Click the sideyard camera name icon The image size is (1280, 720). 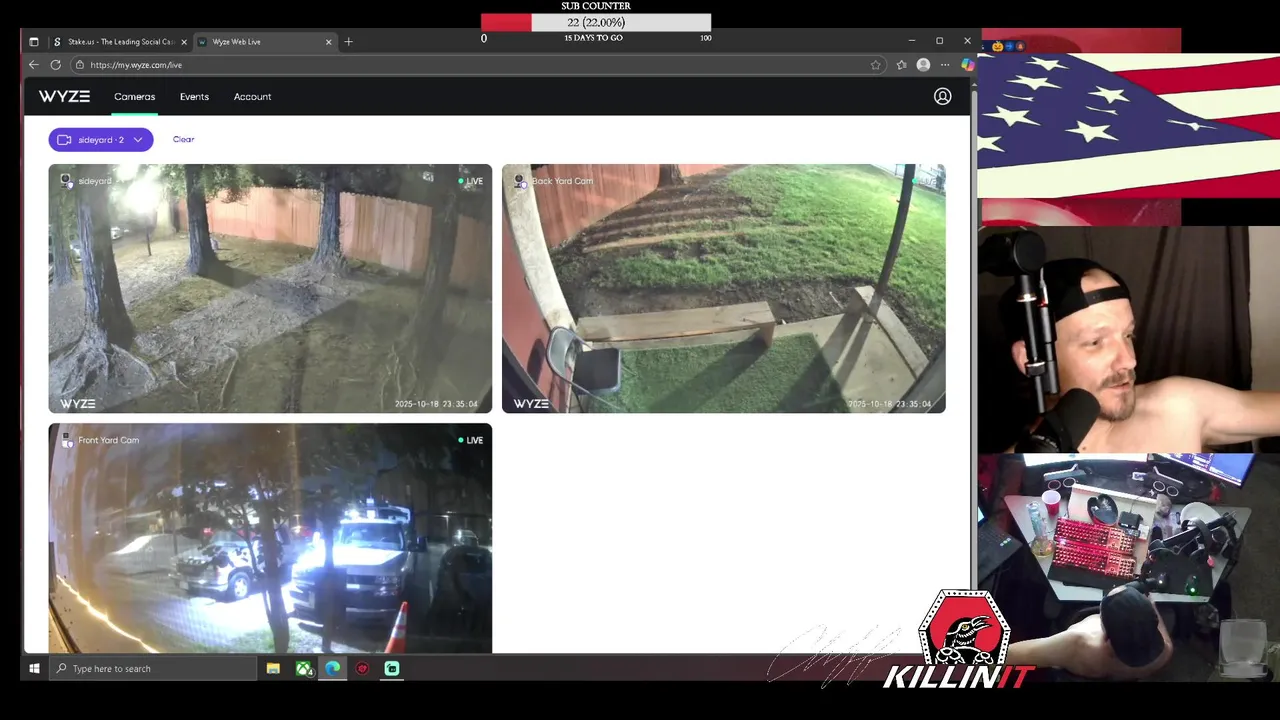click(x=66, y=181)
